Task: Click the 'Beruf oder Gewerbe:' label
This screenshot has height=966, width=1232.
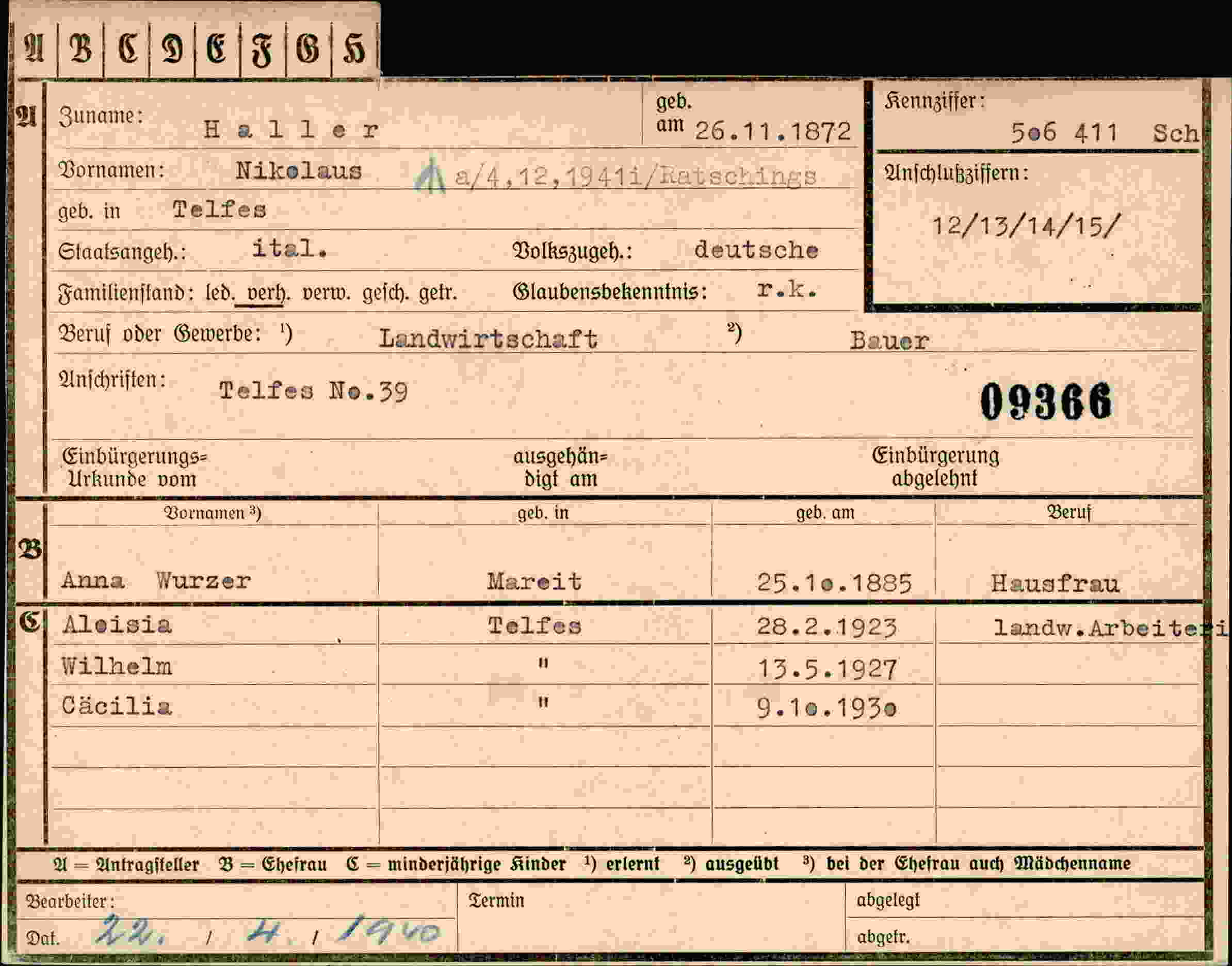Action: click(x=160, y=334)
